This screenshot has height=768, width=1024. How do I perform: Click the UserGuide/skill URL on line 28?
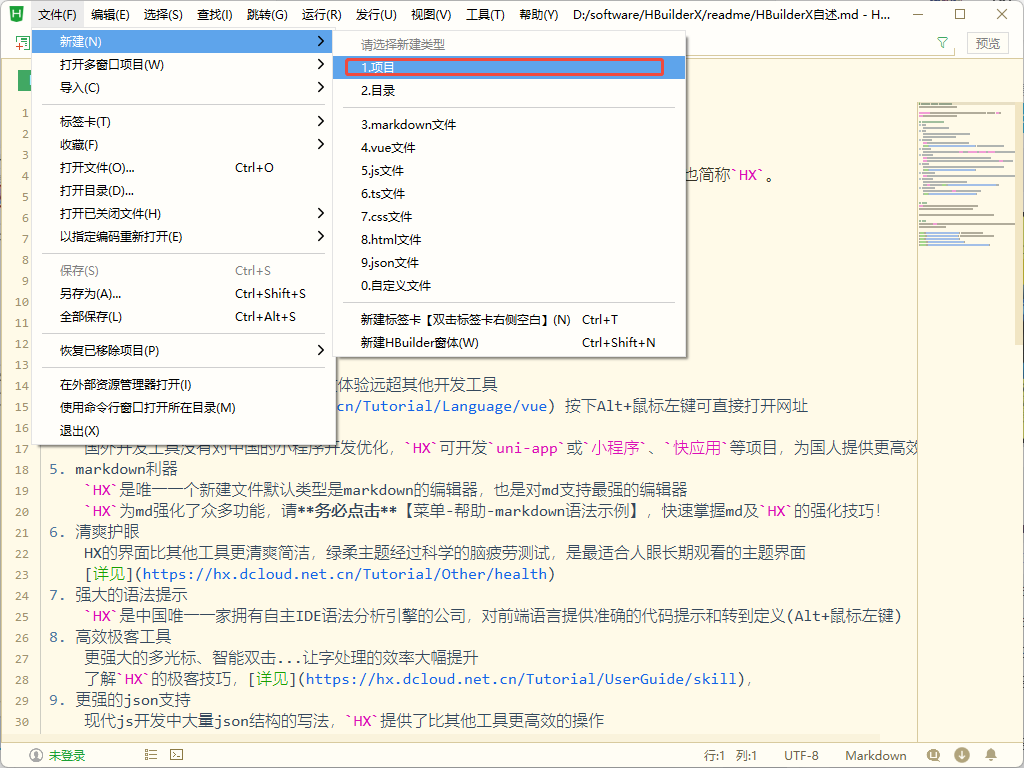(521, 679)
